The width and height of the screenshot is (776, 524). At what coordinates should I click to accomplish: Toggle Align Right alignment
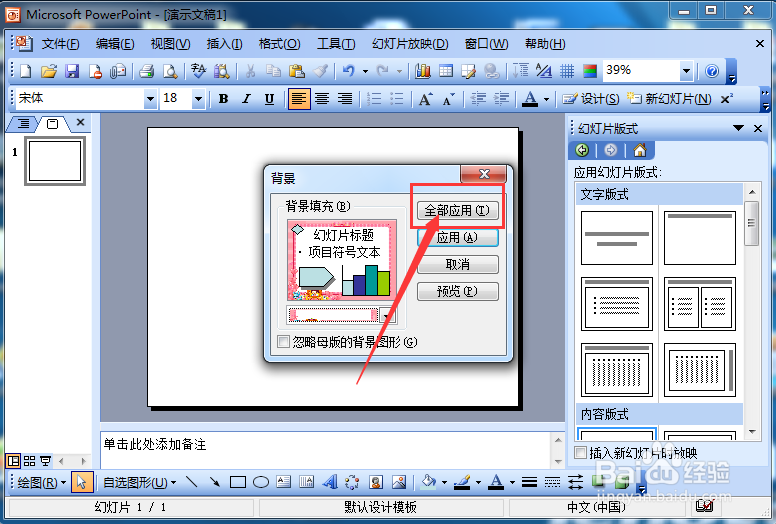(345, 99)
